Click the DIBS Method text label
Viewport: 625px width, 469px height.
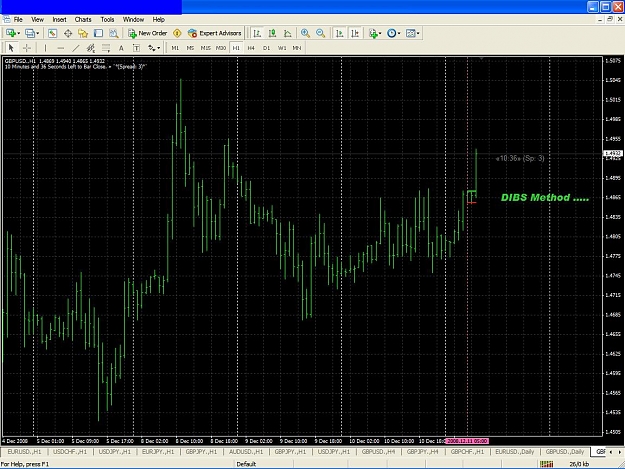tap(544, 198)
